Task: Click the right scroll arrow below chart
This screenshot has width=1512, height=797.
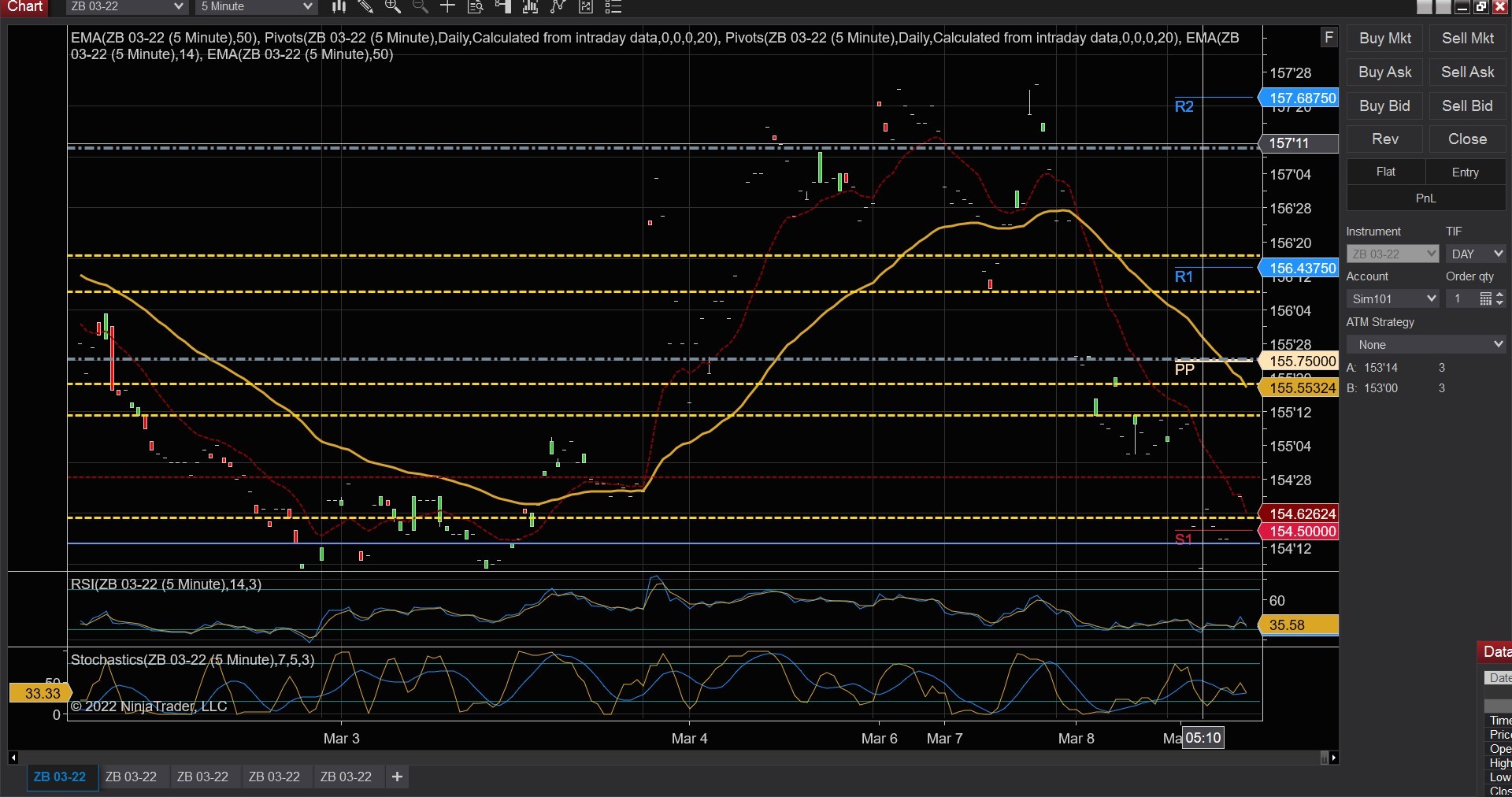Action: [x=1333, y=758]
